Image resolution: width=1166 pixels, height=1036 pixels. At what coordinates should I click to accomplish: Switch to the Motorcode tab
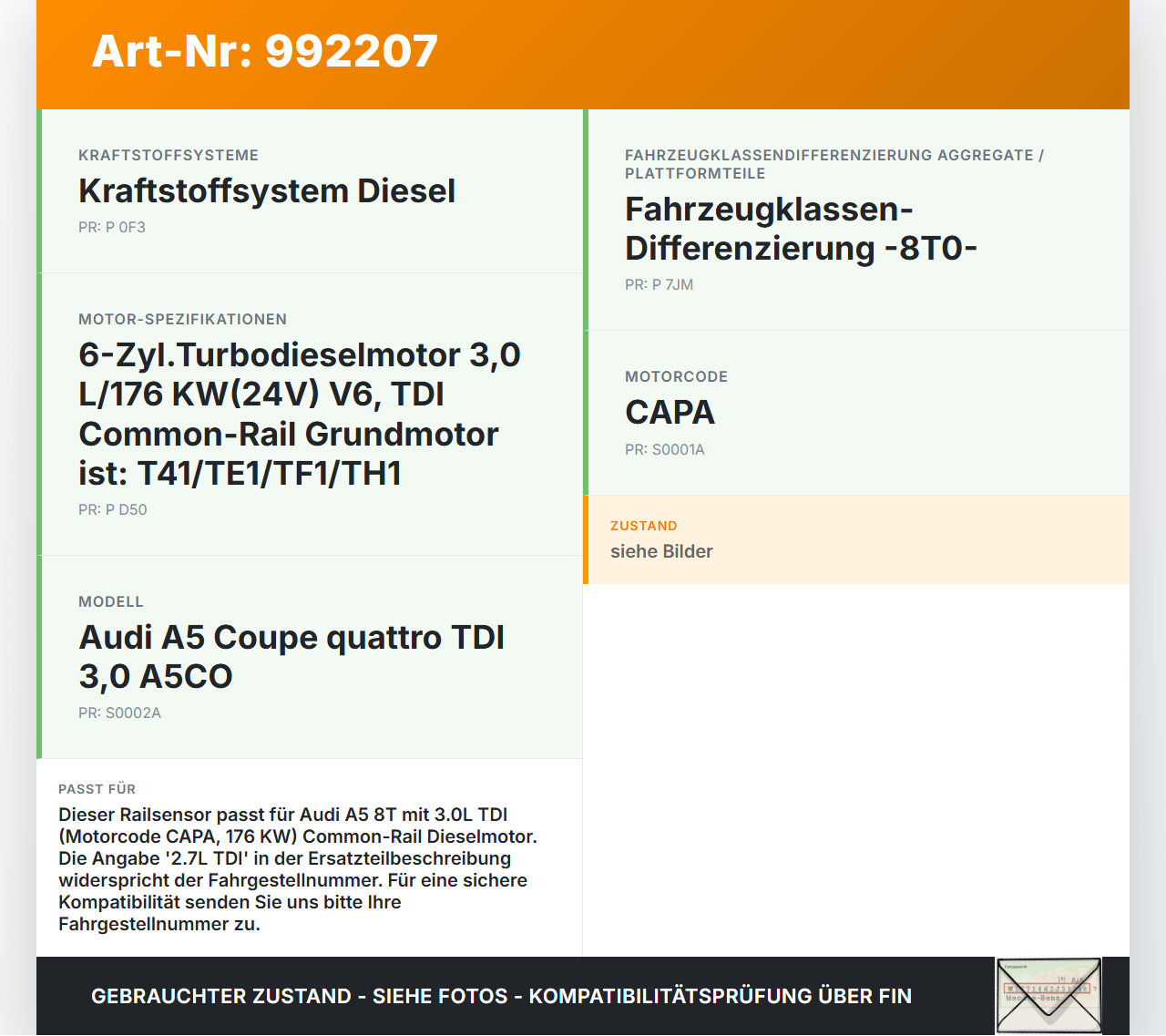[676, 376]
